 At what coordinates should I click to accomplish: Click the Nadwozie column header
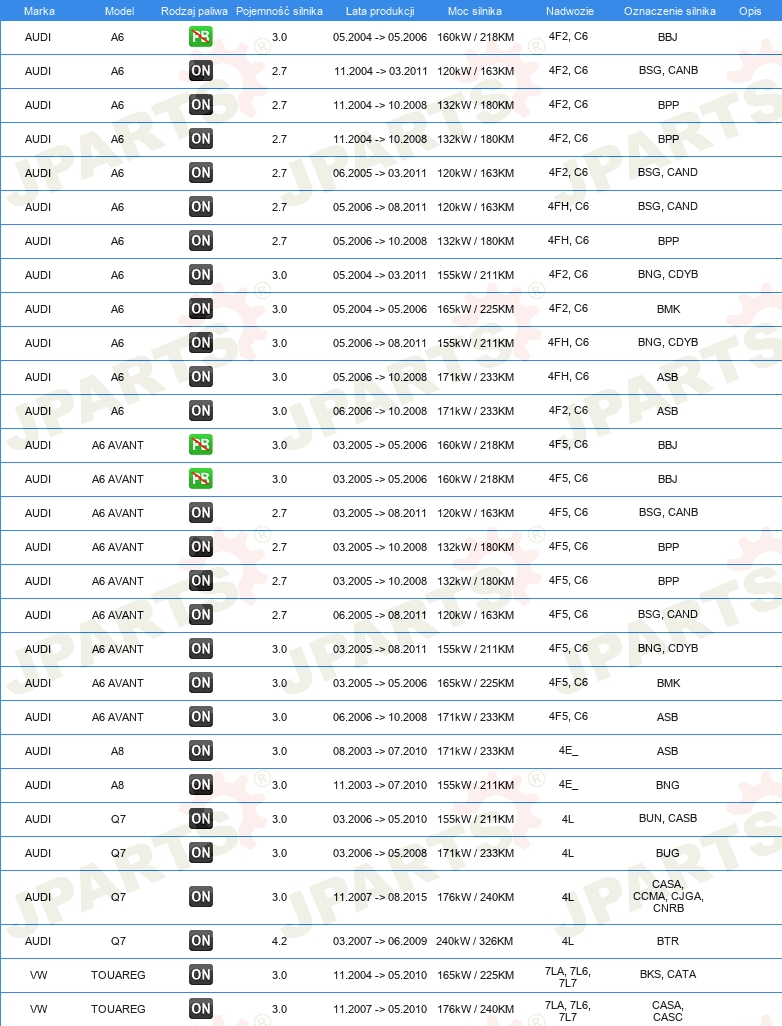coord(569,11)
